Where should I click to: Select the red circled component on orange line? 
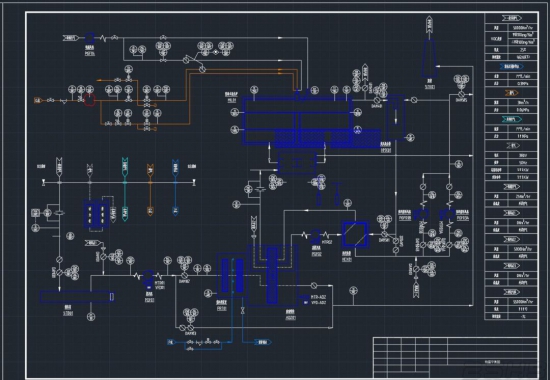[x=90, y=100]
